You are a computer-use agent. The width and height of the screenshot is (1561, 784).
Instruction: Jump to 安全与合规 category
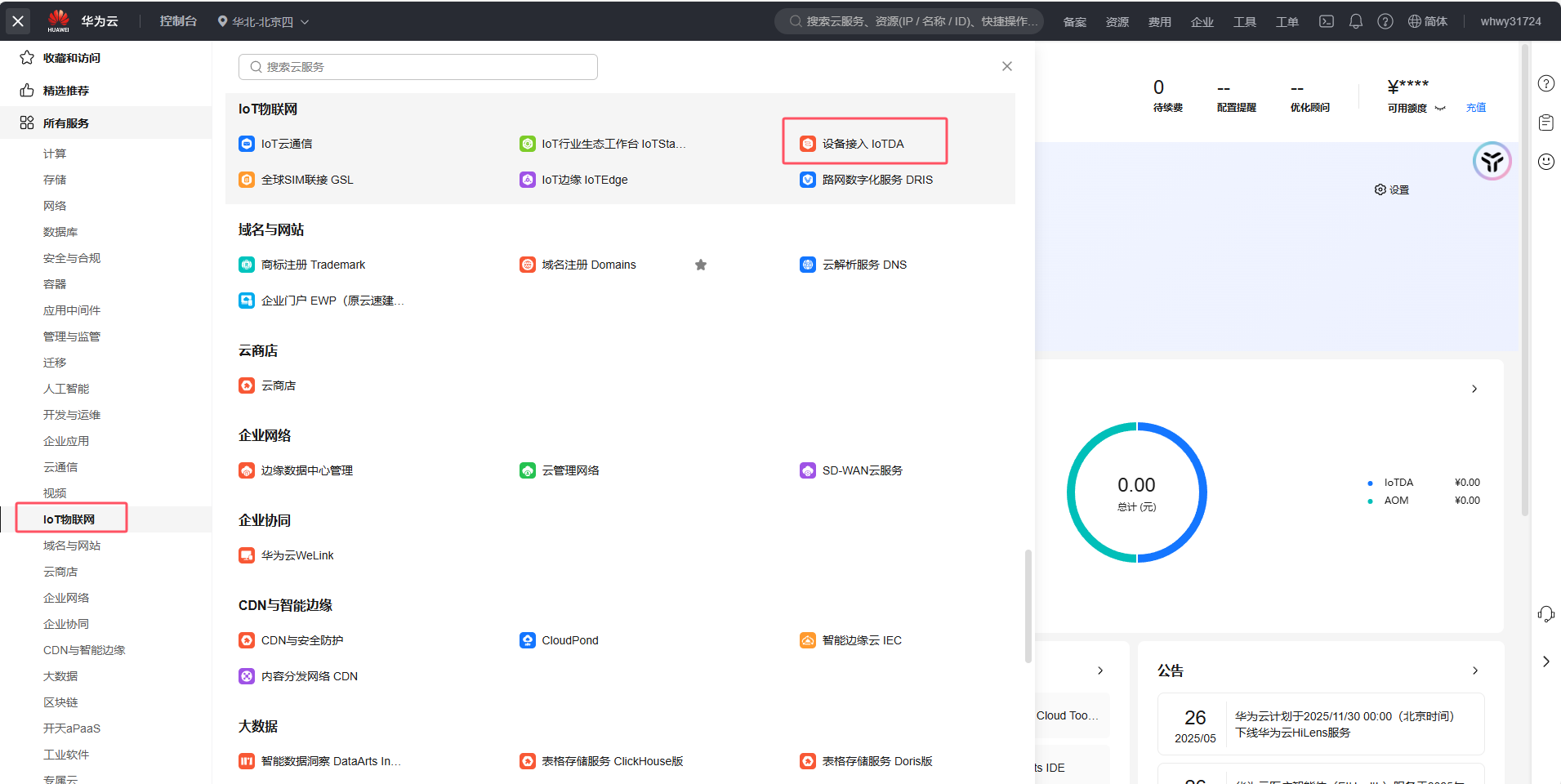point(72,258)
